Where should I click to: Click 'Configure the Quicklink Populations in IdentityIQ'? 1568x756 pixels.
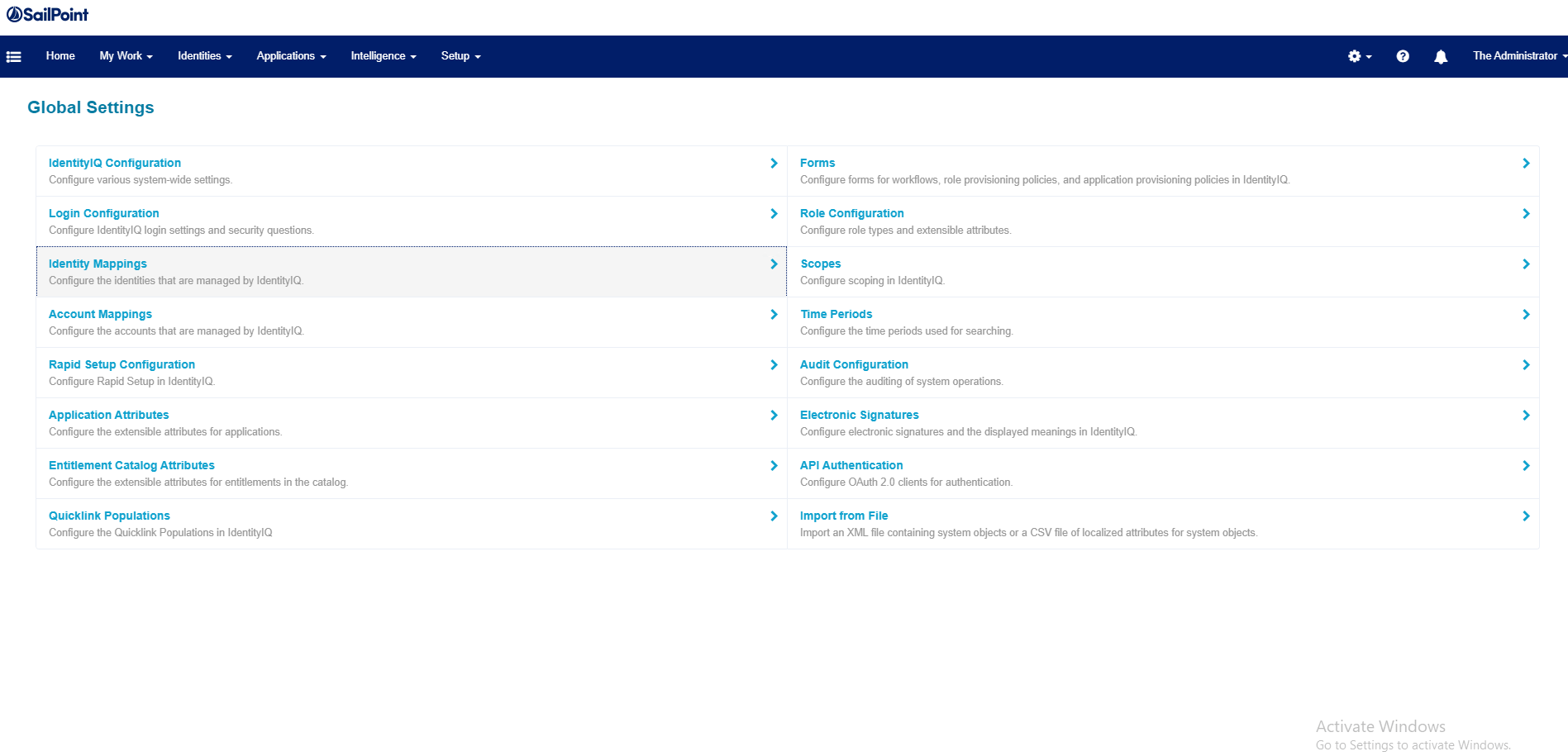[x=160, y=533]
